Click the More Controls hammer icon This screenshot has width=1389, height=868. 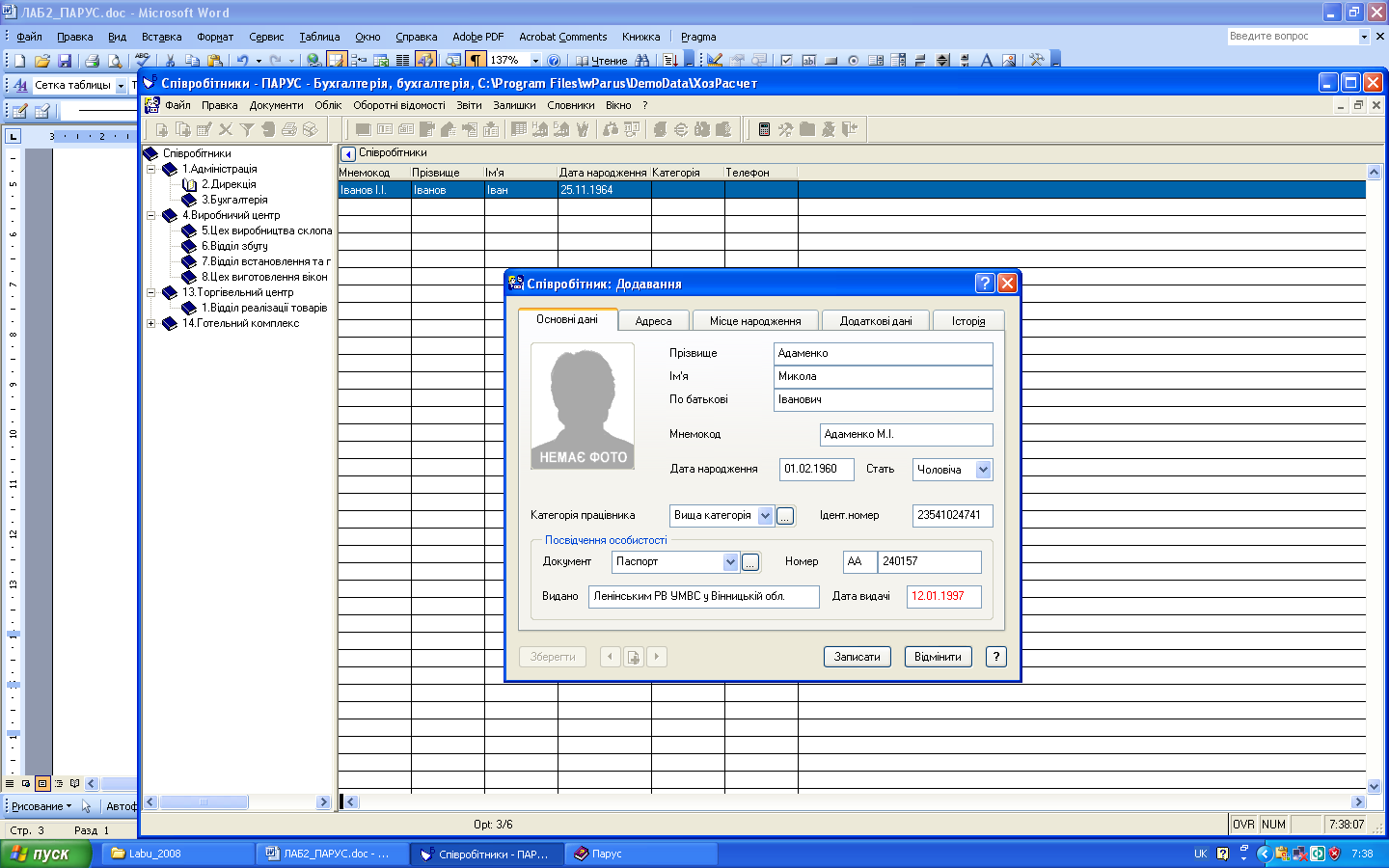tap(1036, 60)
